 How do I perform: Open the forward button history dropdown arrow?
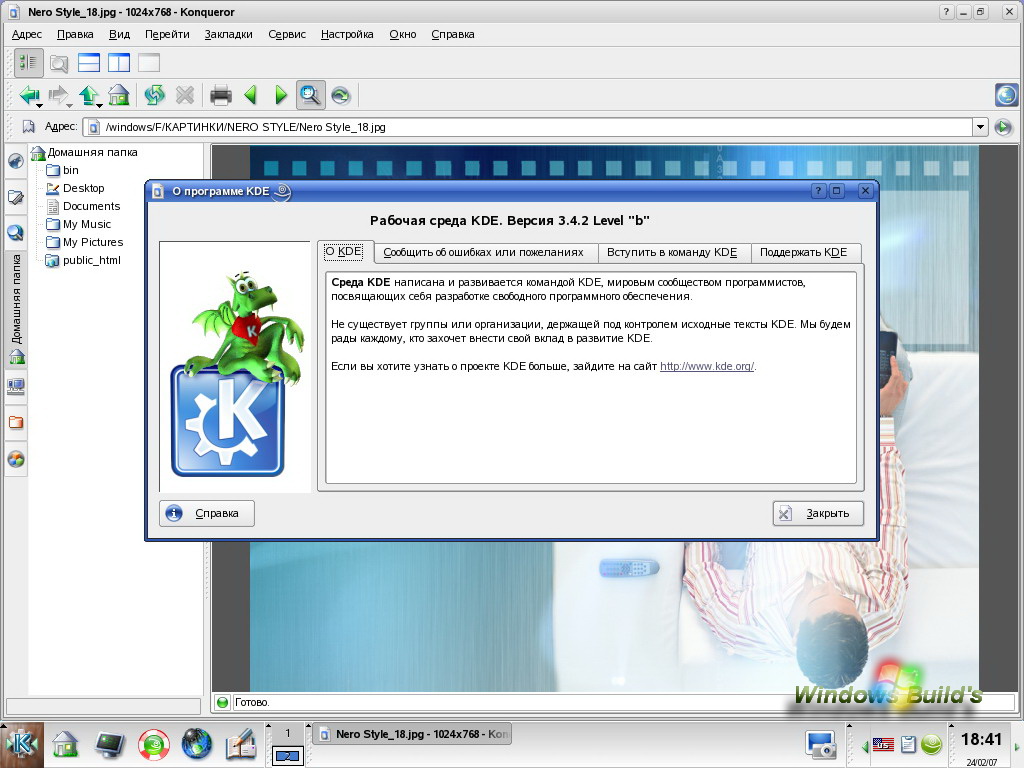pos(70,105)
